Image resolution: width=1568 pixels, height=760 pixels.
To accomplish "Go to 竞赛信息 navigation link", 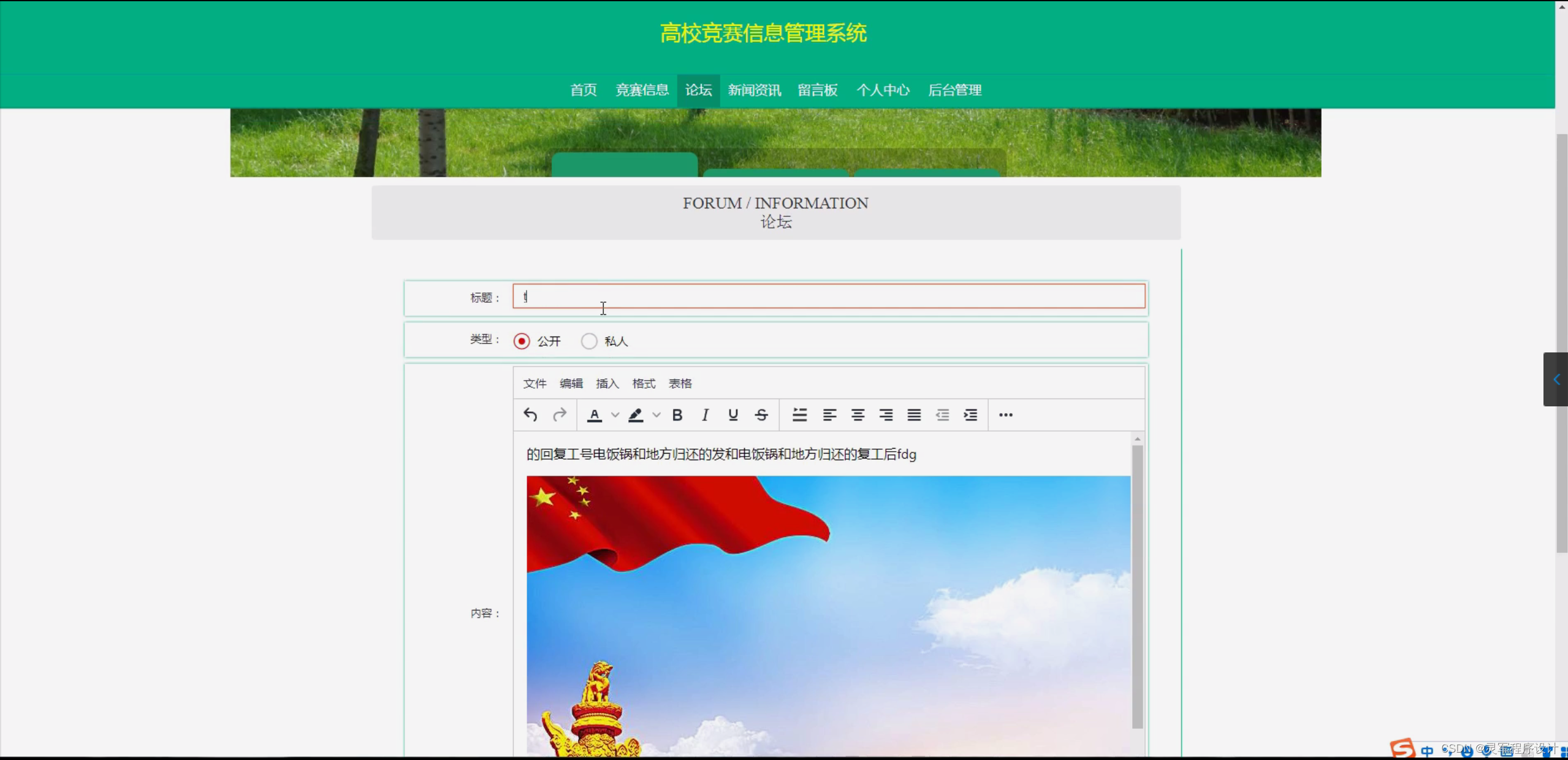I will point(642,90).
